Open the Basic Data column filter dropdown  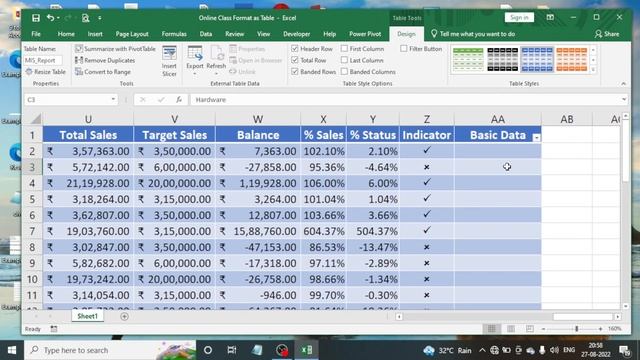tap(536, 138)
